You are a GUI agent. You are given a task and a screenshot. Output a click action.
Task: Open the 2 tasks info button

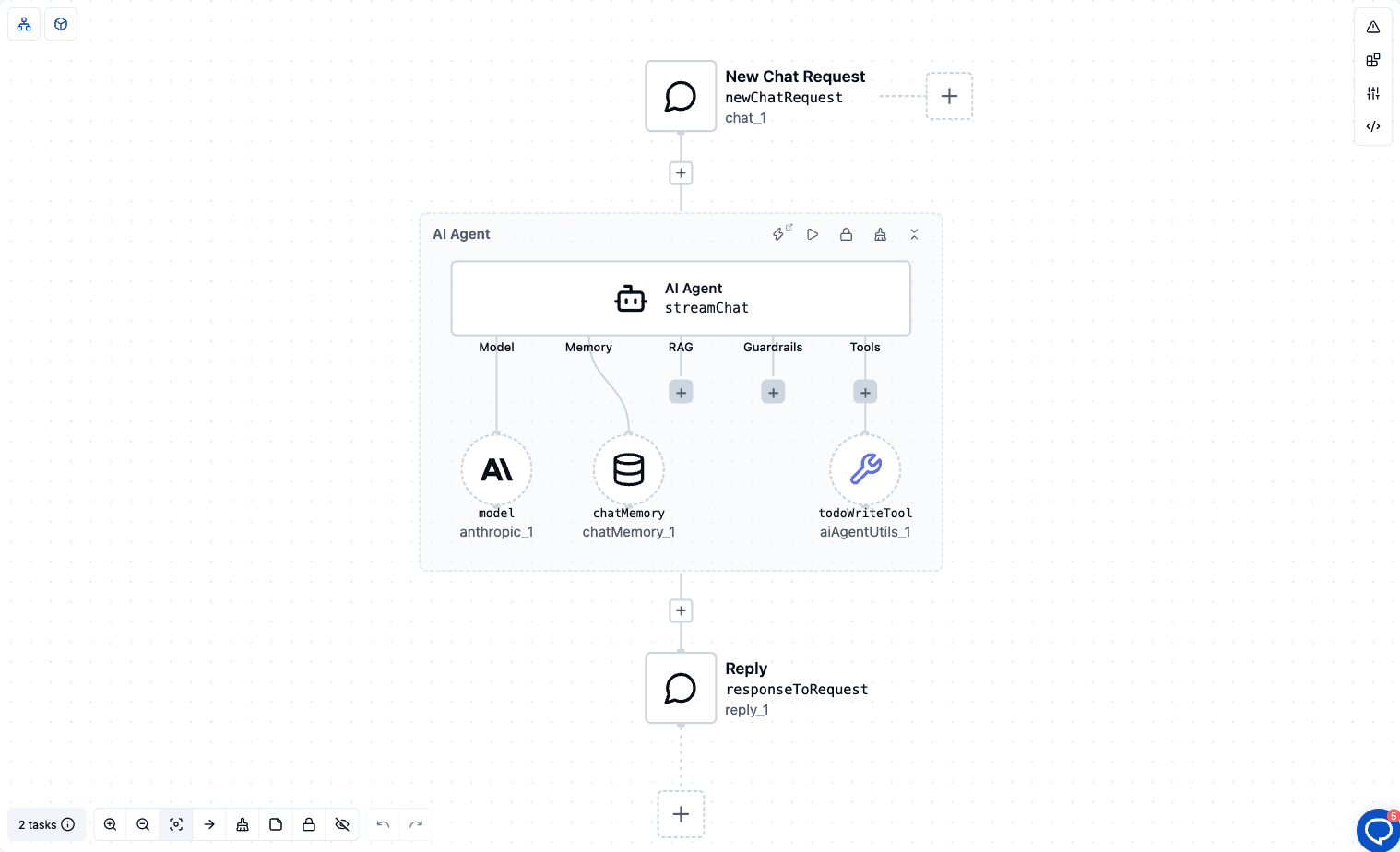(x=46, y=824)
